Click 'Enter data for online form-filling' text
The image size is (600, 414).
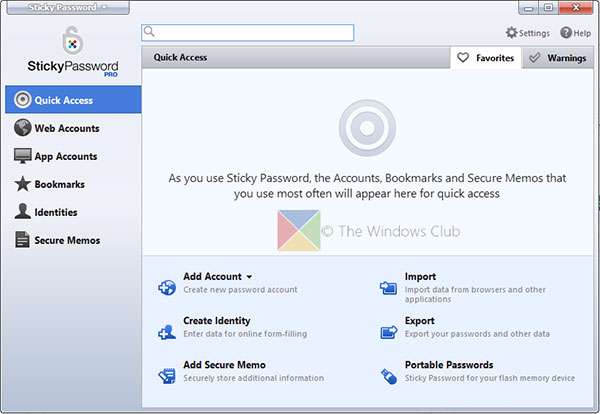click(x=245, y=334)
